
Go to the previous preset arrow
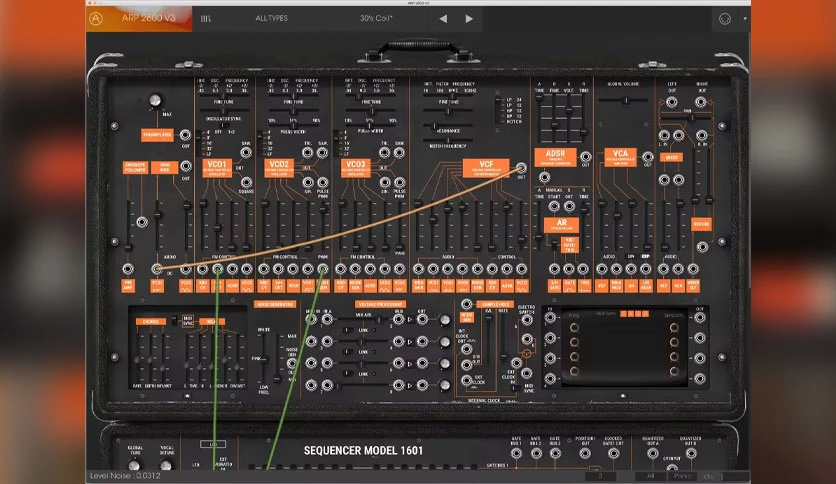click(x=443, y=19)
